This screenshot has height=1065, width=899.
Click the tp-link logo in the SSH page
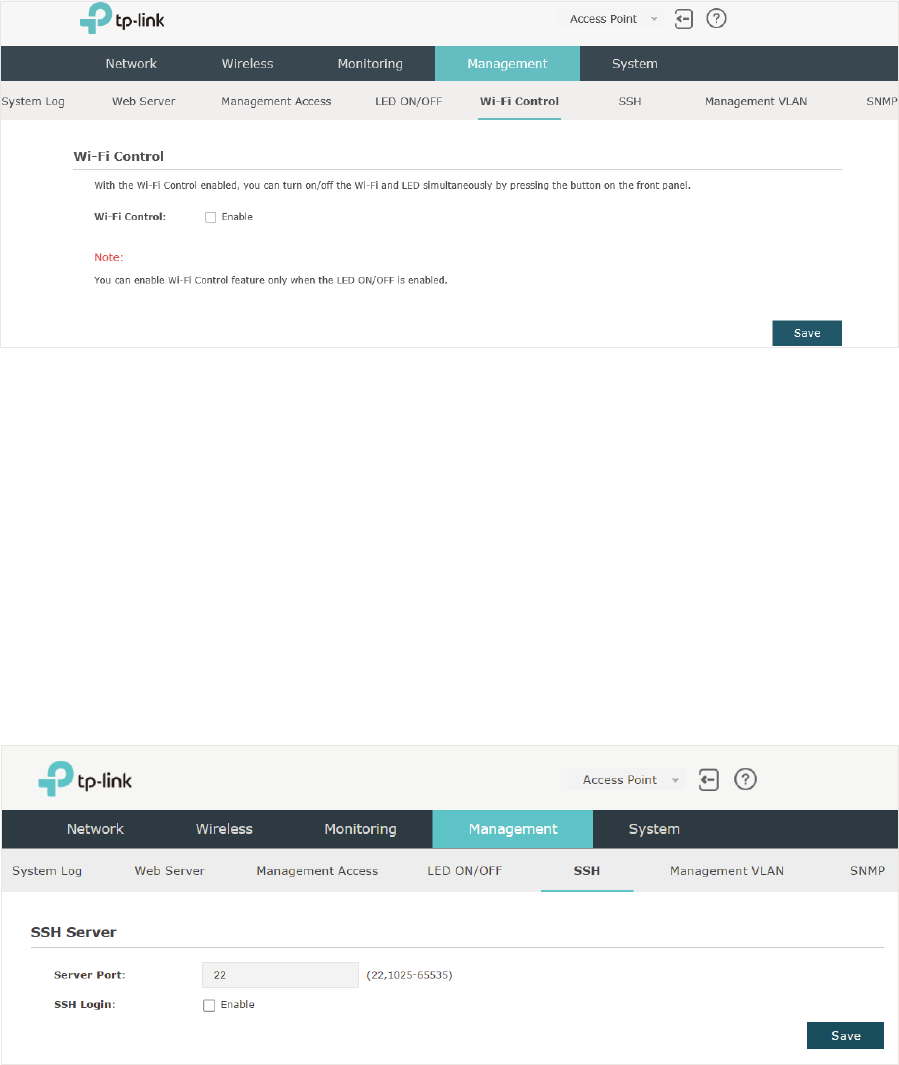pos(85,778)
